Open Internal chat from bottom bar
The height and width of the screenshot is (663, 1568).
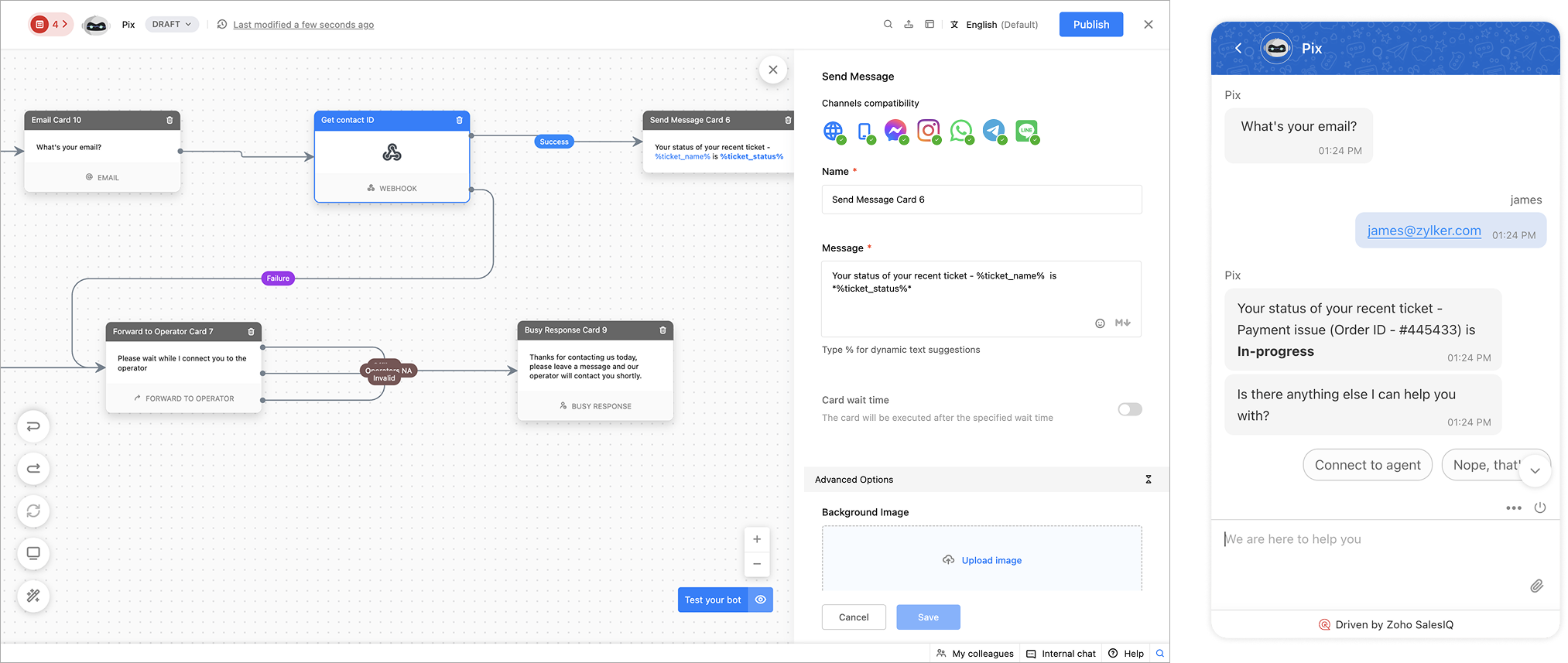click(1061, 654)
